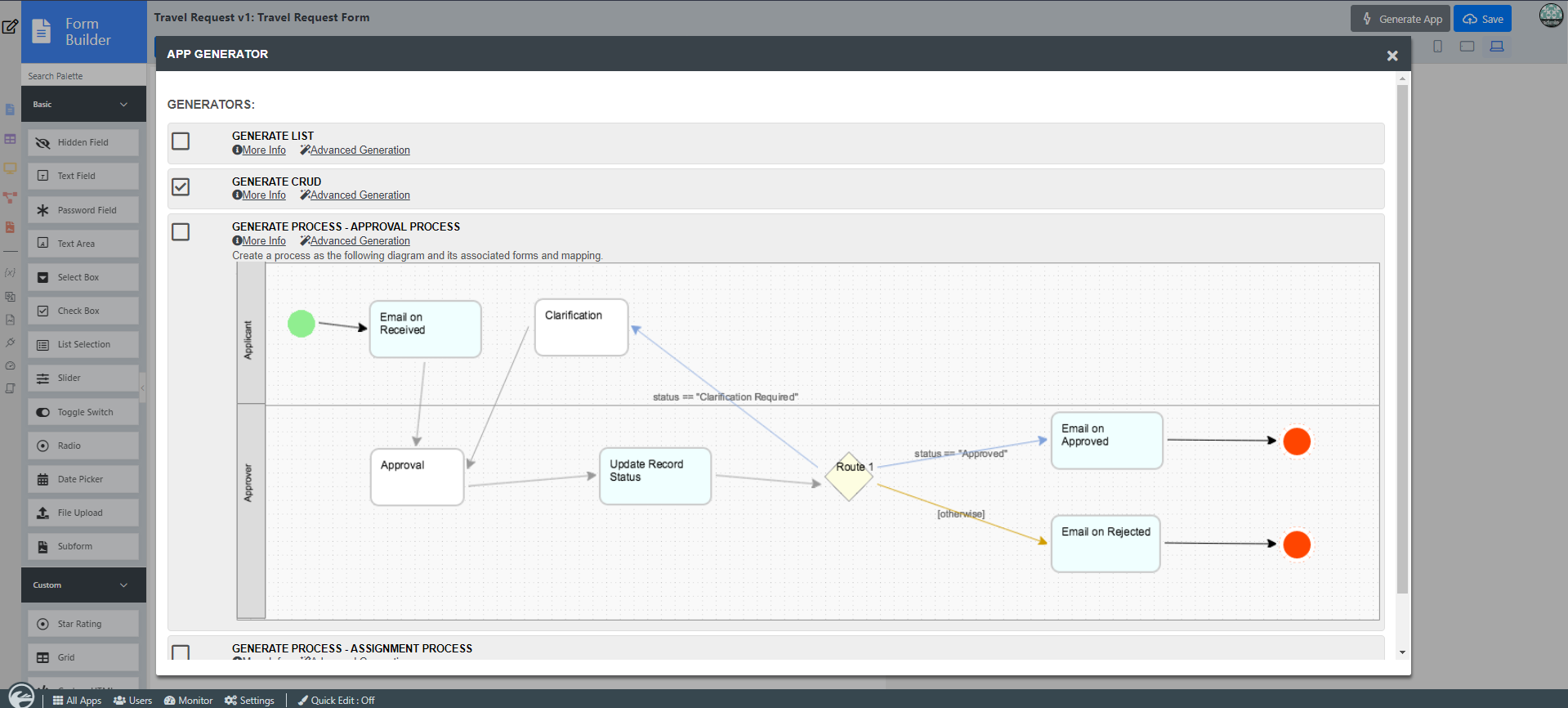1568x708 pixels.
Task: Click the Star Rating palette icon
Action: coord(43,625)
